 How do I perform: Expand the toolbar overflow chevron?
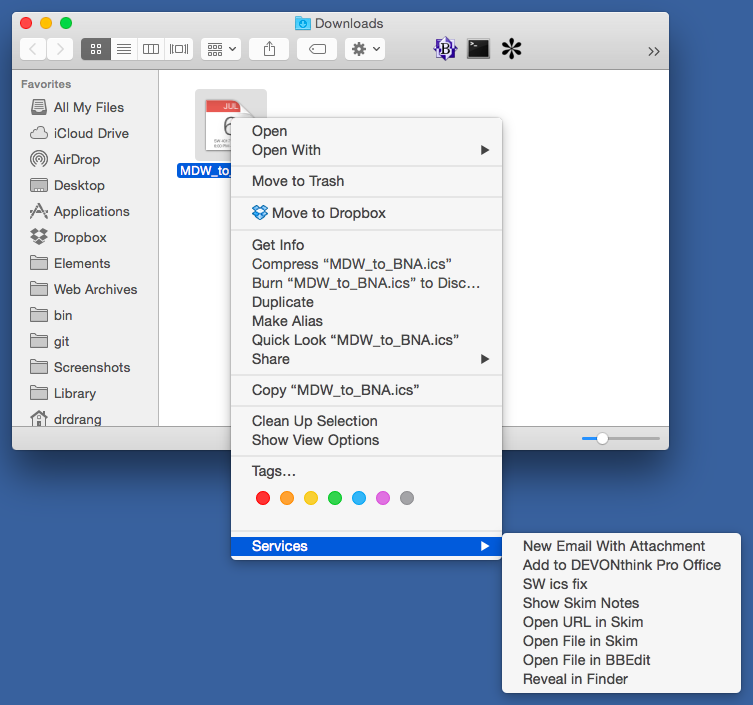pos(654,51)
